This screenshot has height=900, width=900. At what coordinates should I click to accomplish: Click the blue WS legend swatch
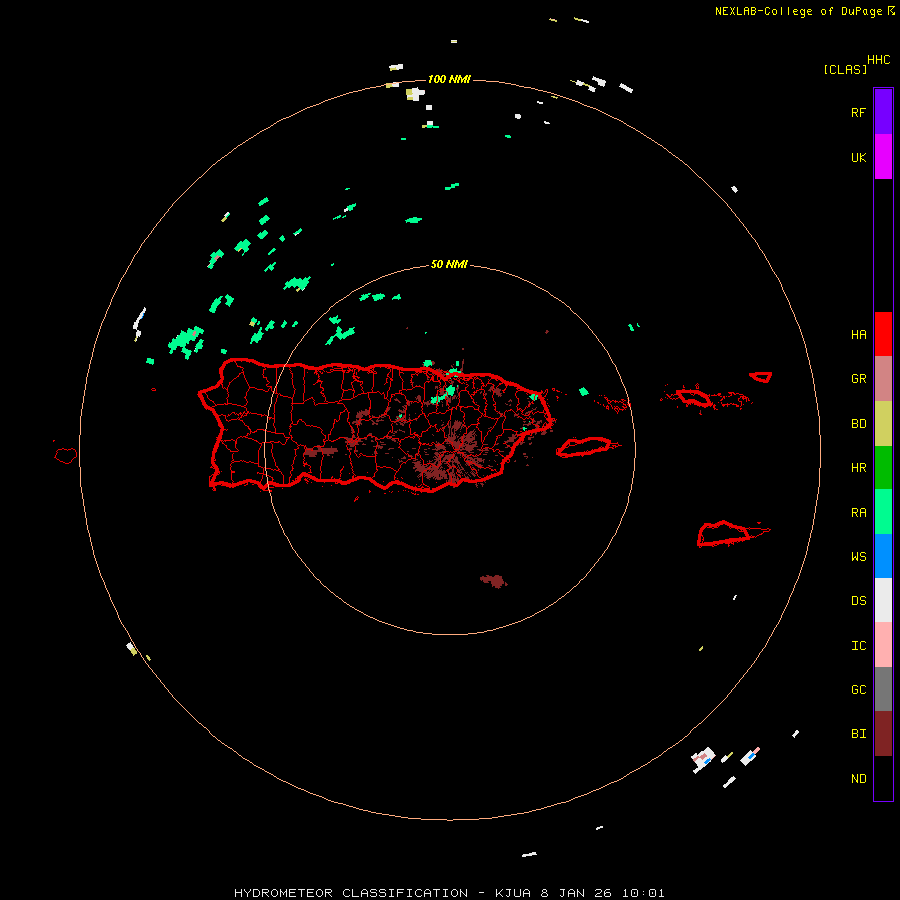[x=883, y=556]
